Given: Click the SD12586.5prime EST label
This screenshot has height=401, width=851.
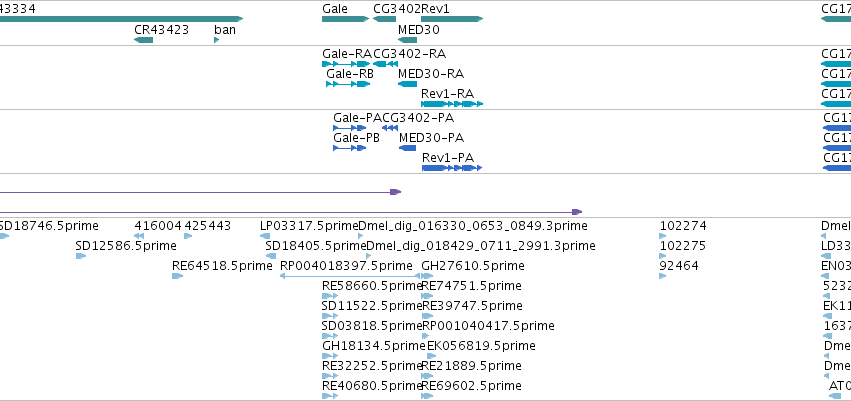Looking at the screenshot, I should pyautogui.click(x=126, y=246).
